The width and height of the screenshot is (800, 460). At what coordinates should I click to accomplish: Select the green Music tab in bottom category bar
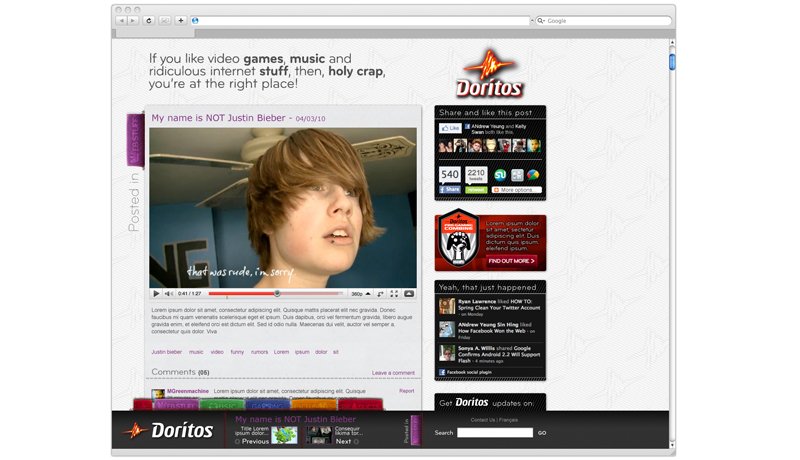(222, 405)
